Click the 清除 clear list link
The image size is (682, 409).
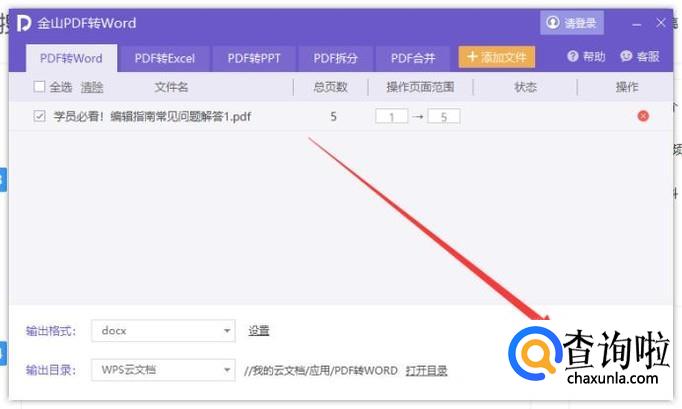coord(91,87)
